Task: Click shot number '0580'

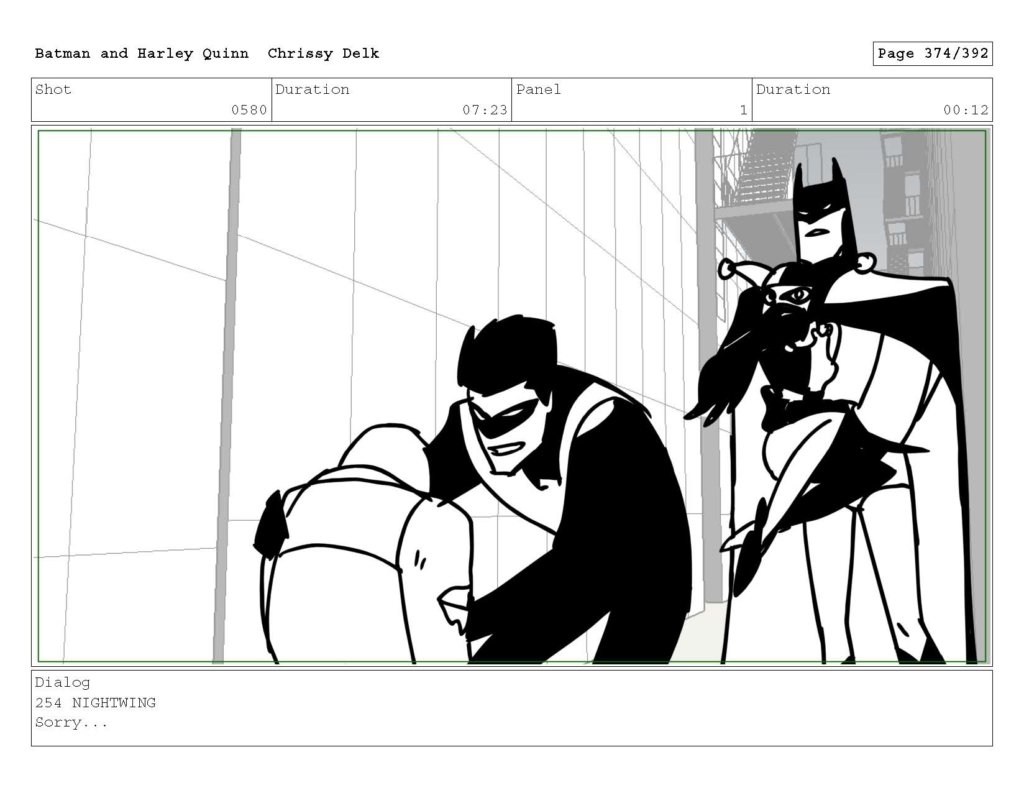Action: (x=249, y=110)
